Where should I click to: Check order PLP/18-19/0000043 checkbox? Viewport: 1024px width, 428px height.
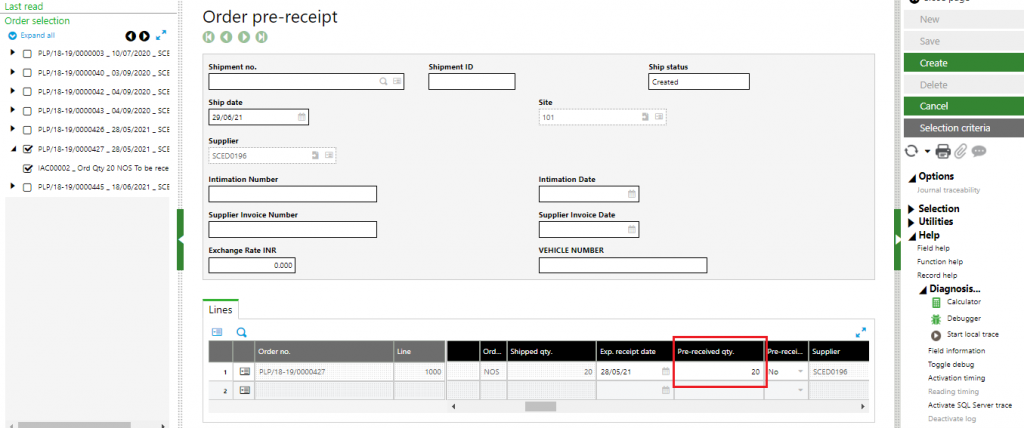pos(27,111)
